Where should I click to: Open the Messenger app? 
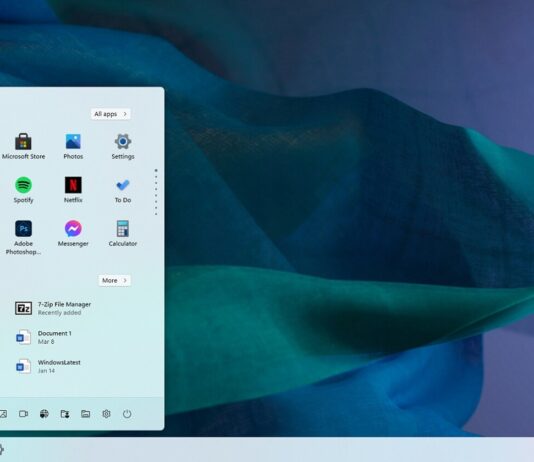pos(73,234)
